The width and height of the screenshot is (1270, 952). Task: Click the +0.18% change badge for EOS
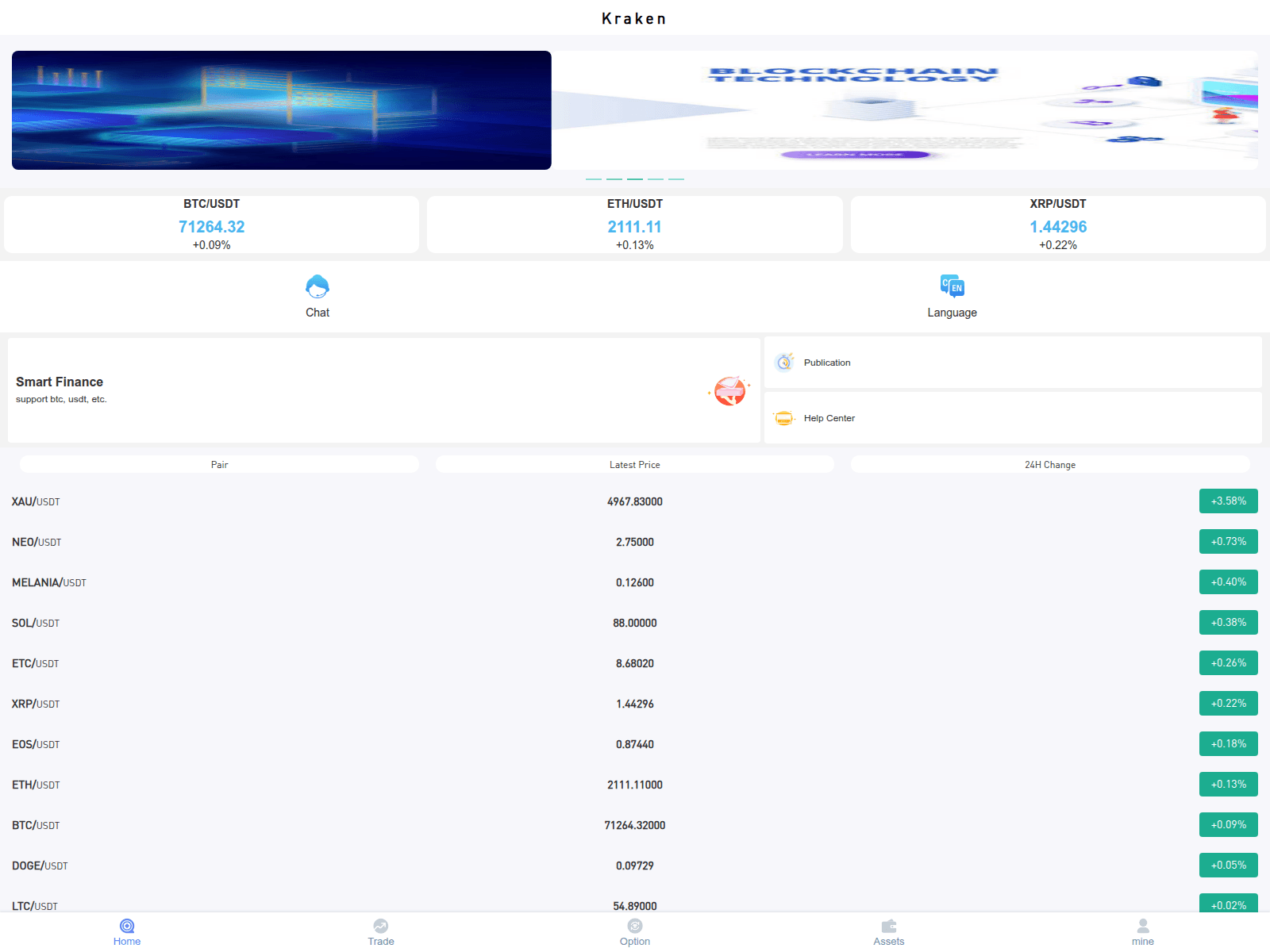[1229, 744]
